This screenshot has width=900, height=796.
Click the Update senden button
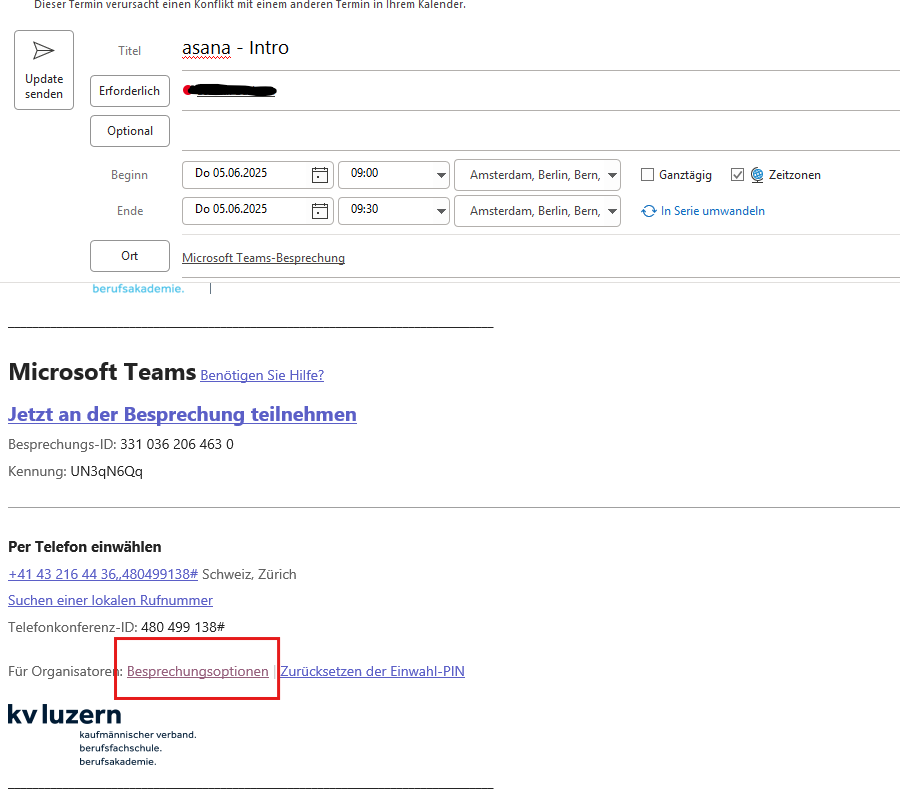point(44,70)
